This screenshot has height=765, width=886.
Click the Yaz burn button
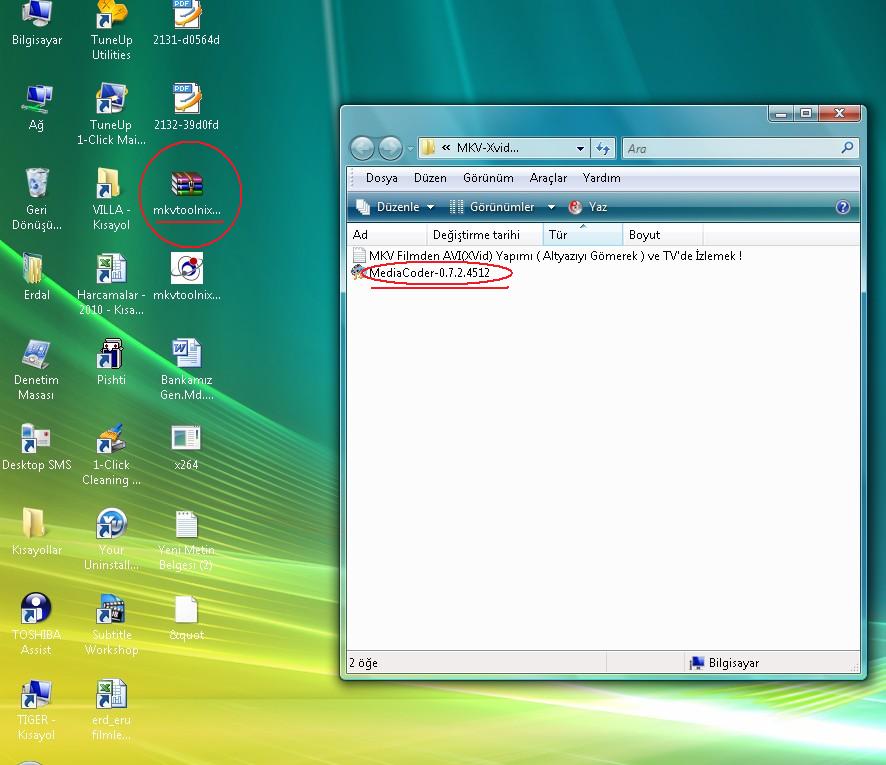pyautogui.click(x=588, y=207)
